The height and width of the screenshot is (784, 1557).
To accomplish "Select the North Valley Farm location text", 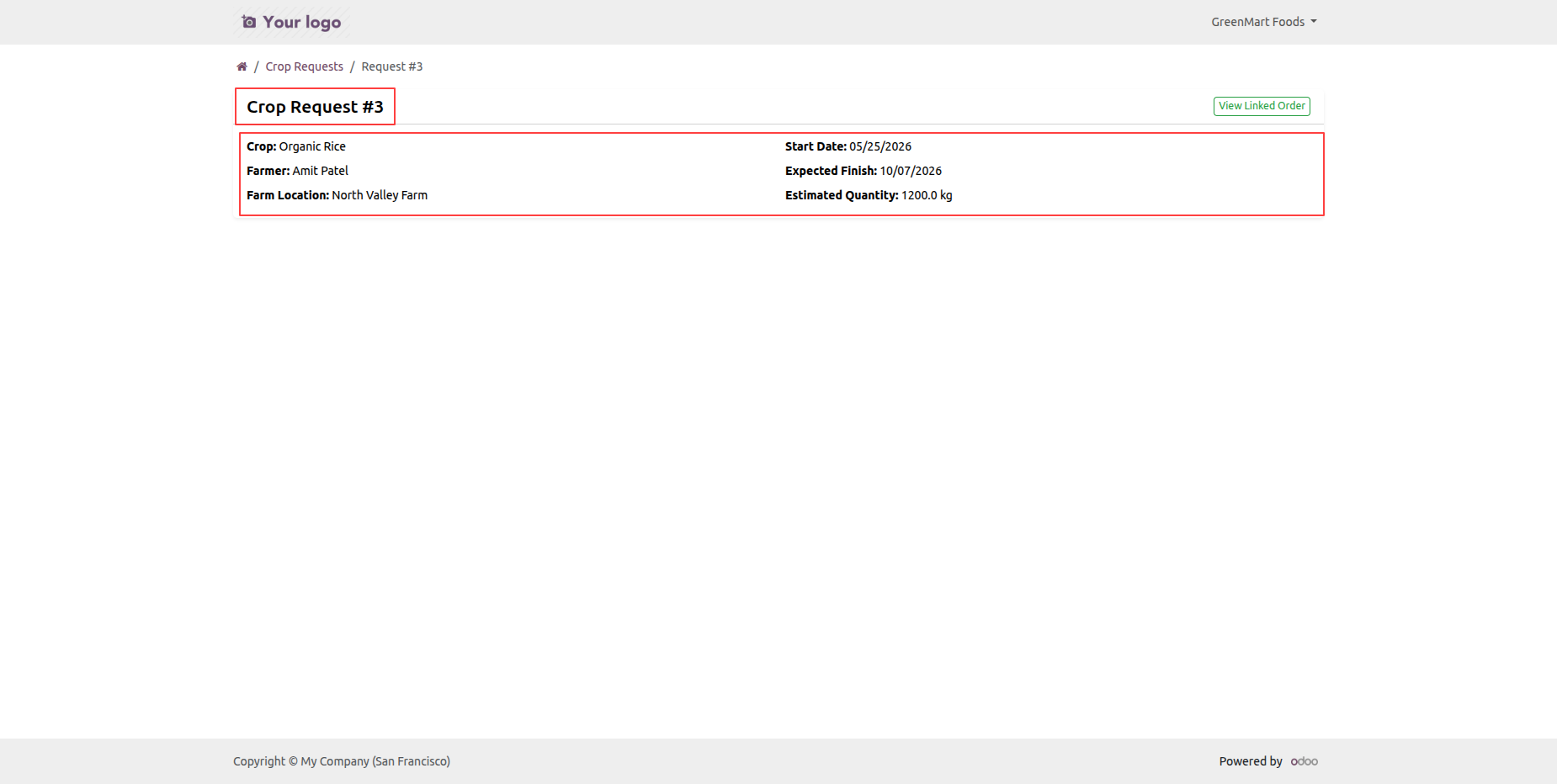I will (x=380, y=195).
